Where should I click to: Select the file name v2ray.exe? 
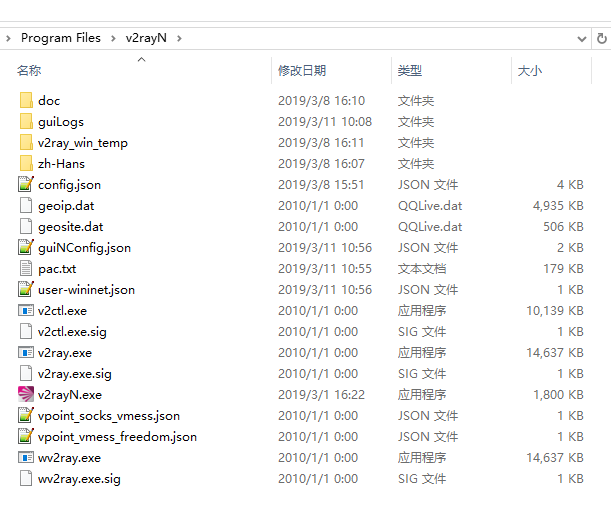[65, 353]
